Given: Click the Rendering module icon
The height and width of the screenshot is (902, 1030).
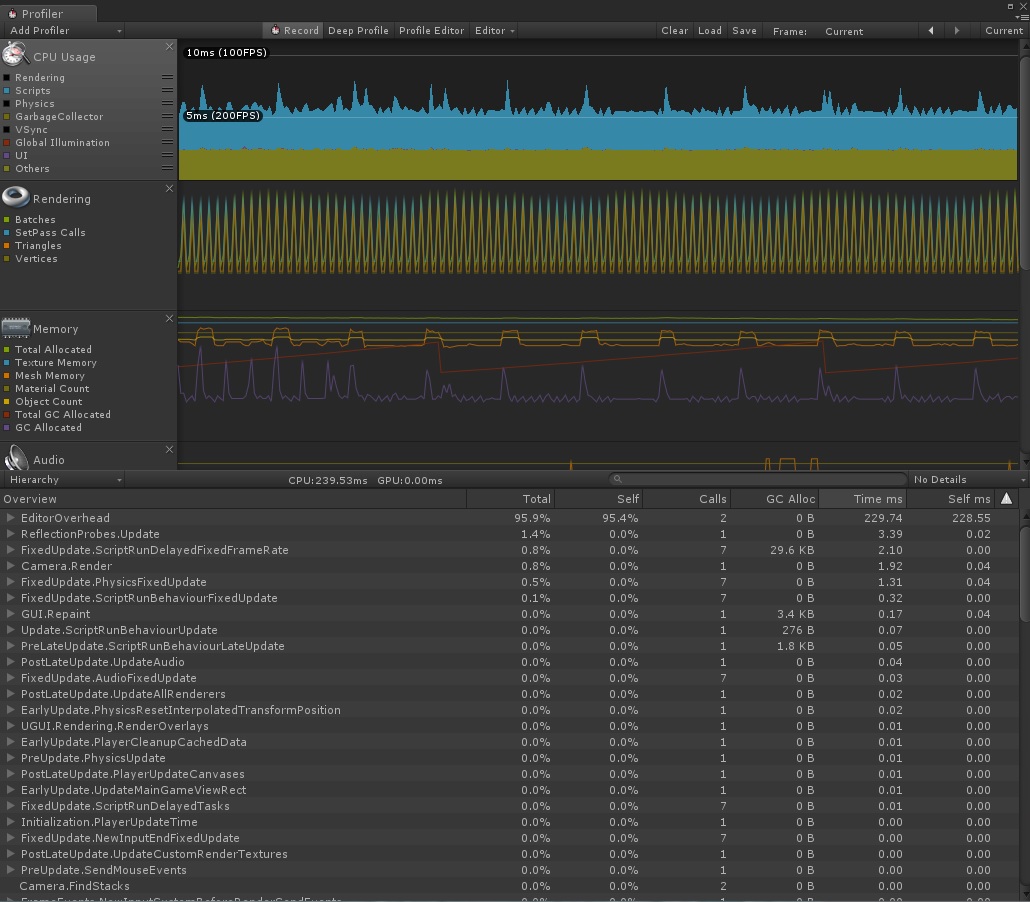Looking at the screenshot, I should click(x=15, y=197).
